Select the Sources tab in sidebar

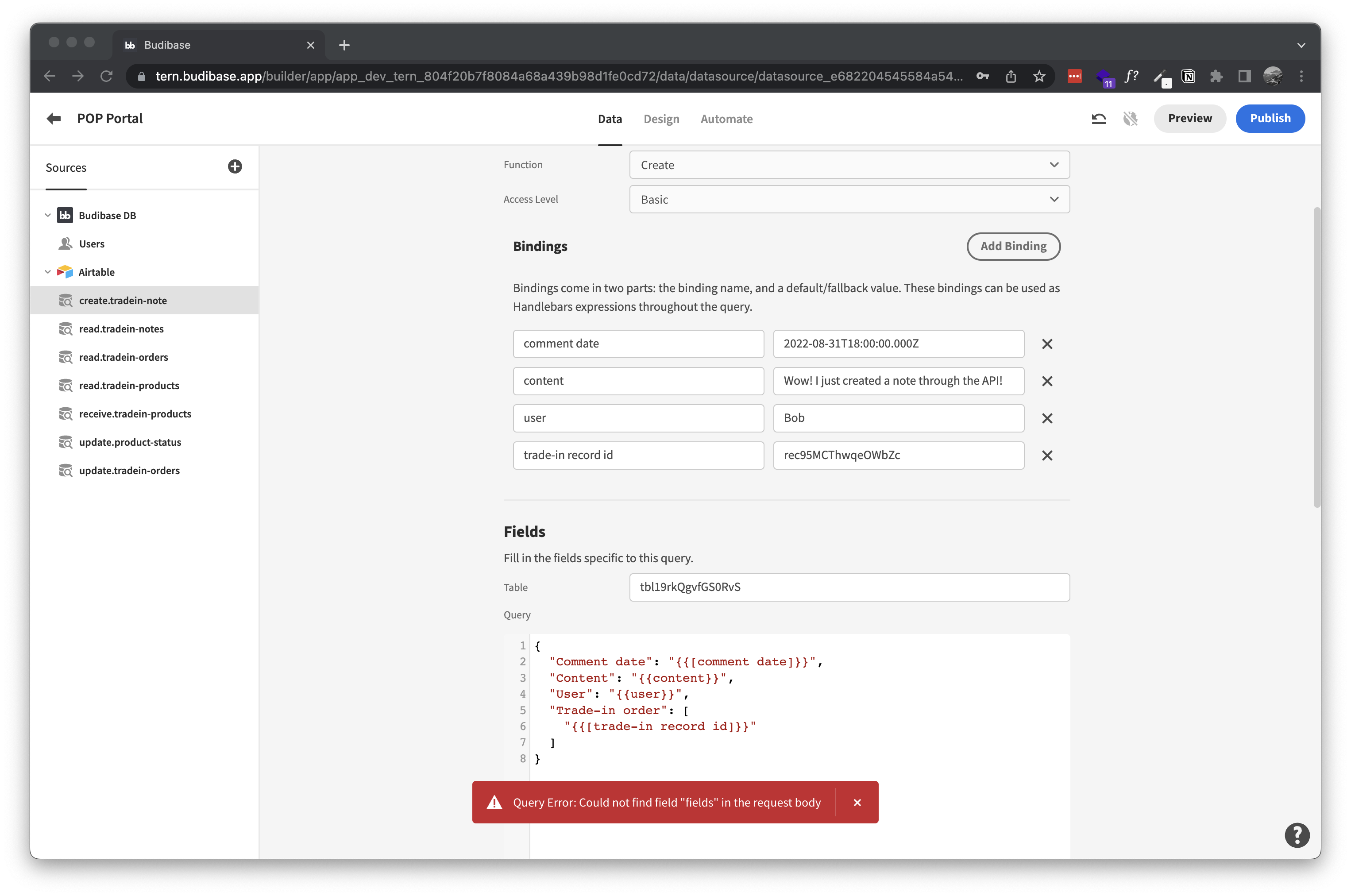pyautogui.click(x=66, y=167)
